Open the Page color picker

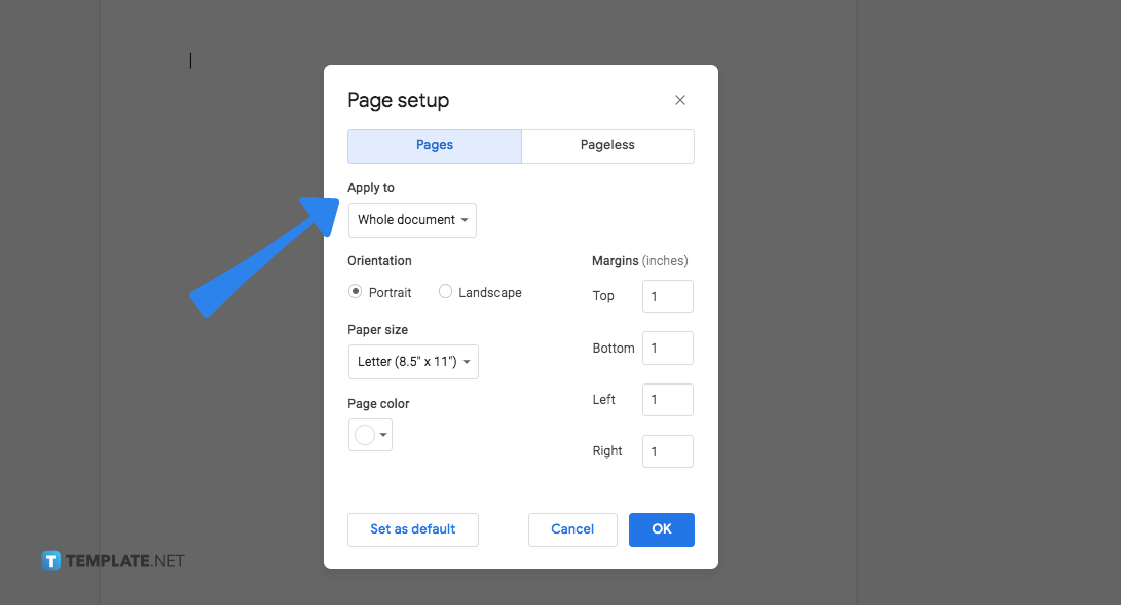(x=363, y=434)
